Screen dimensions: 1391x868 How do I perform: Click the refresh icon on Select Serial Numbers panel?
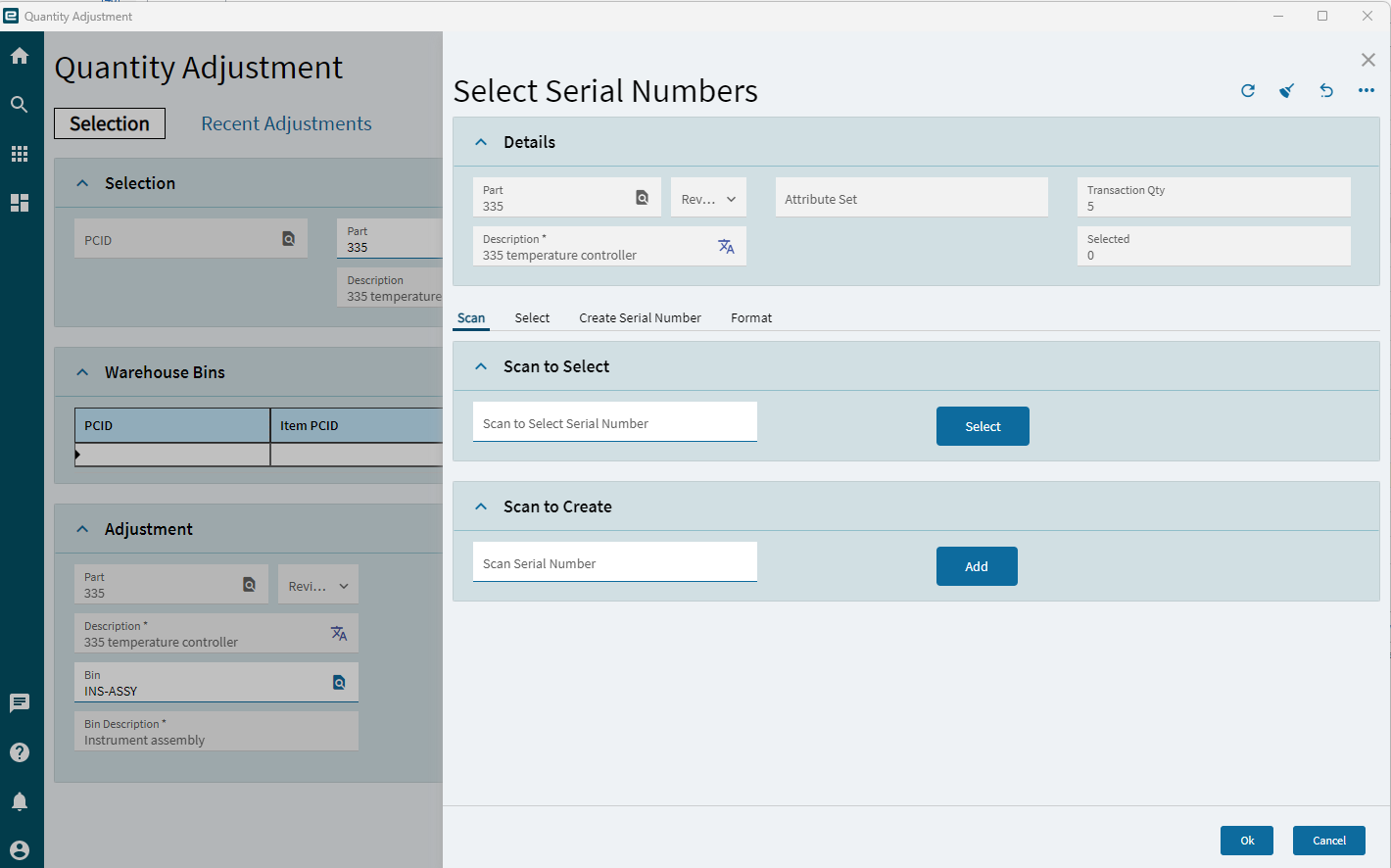click(1248, 90)
